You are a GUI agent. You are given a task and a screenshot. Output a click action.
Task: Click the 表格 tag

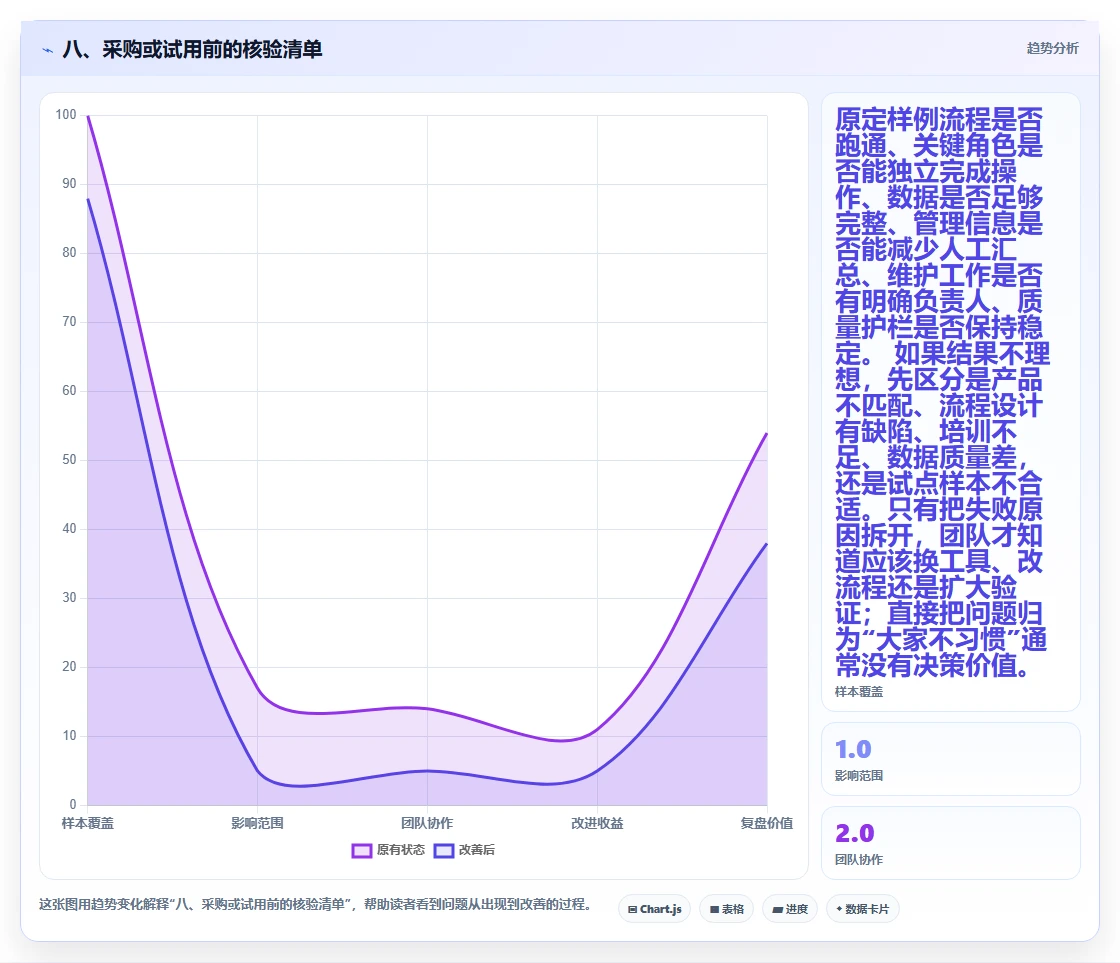(726, 909)
